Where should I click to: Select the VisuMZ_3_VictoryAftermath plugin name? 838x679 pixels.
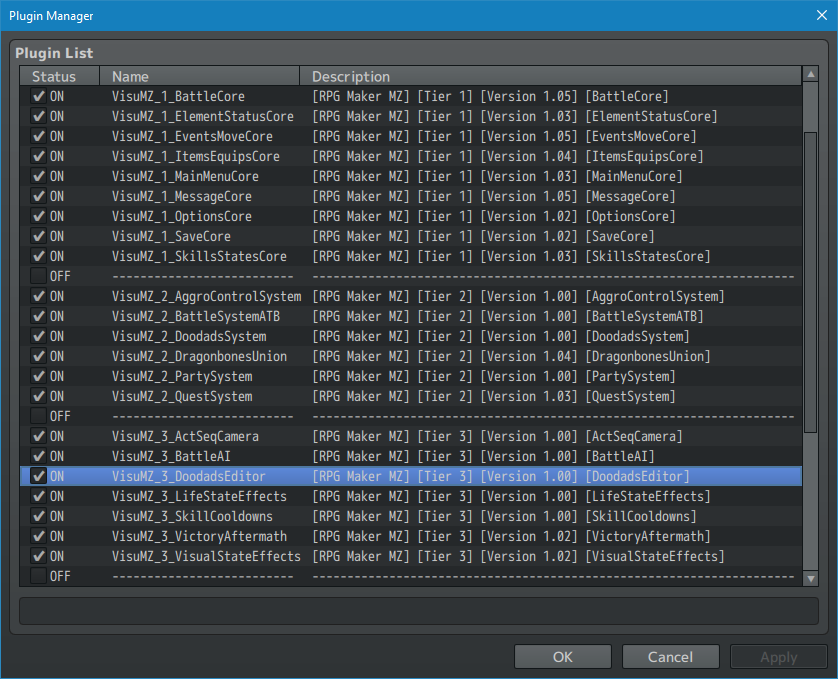click(x=199, y=536)
